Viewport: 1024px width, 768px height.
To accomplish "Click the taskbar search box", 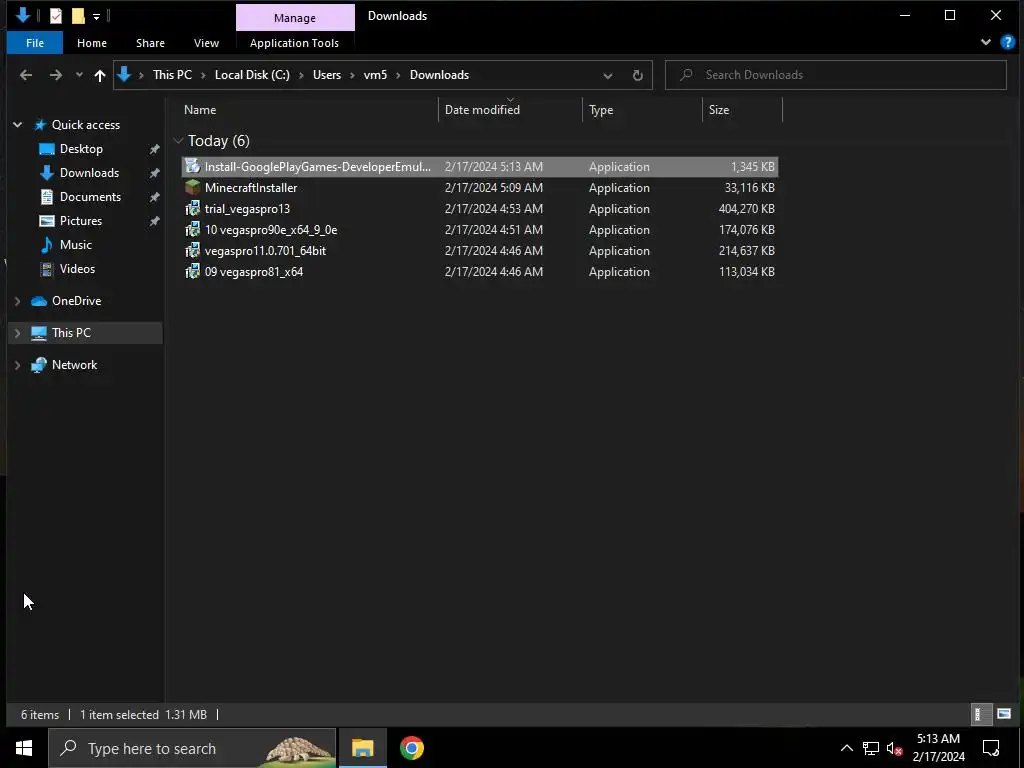I will click(192, 748).
